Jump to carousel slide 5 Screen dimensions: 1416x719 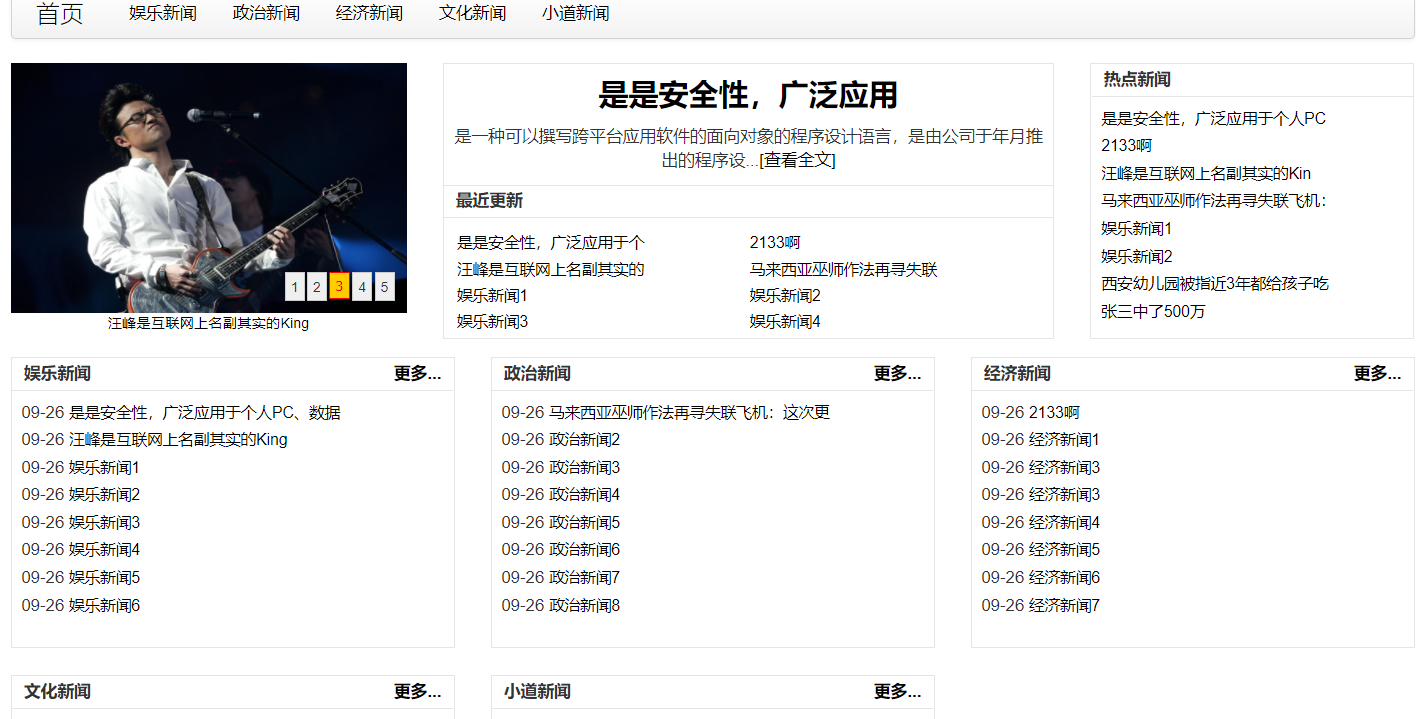pyautogui.click(x=384, y=287)
